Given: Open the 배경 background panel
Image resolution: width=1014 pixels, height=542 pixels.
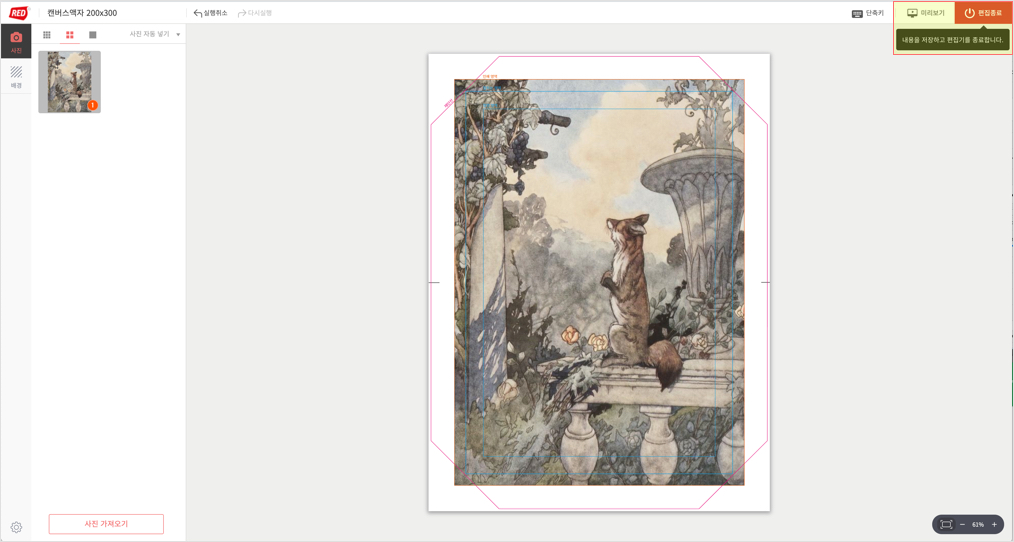Looking at the screenshot, I should [x=16, y=76].
